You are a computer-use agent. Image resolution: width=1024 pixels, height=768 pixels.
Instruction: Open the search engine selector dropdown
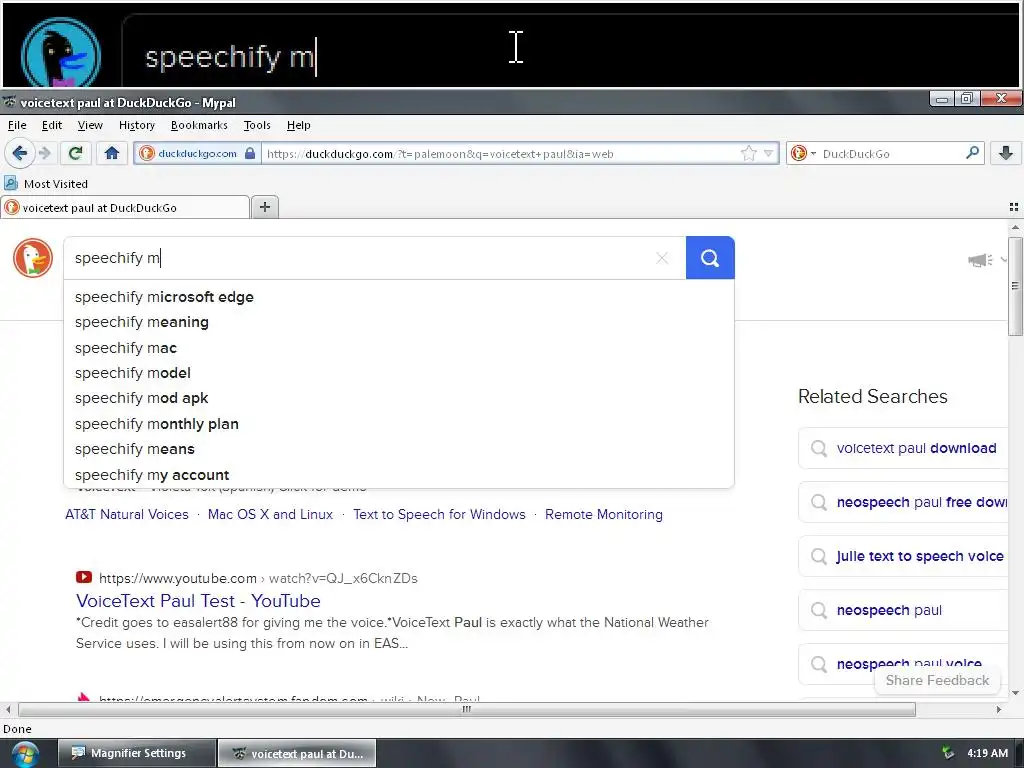[x=803, y=153]
